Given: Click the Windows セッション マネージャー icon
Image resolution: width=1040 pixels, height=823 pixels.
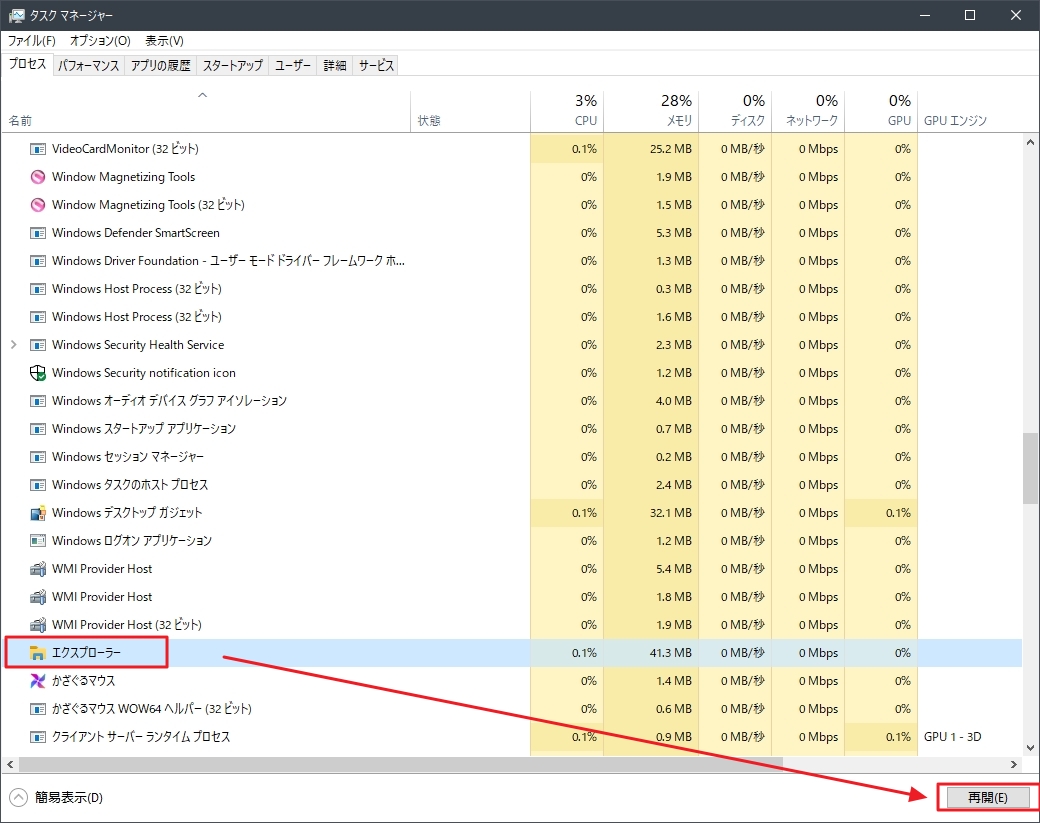Looking at the screenshot, I should 38,457.
